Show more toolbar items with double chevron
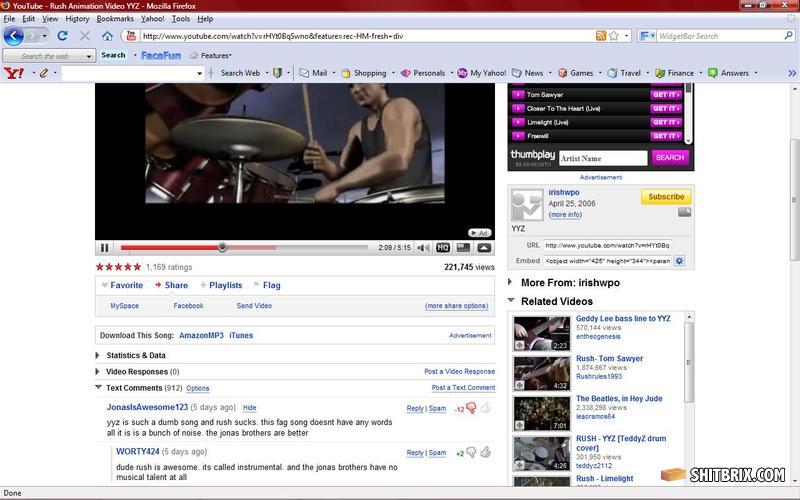Image resolution: width=800 pixels, height=500 pixels. click(x=791, y=73)
